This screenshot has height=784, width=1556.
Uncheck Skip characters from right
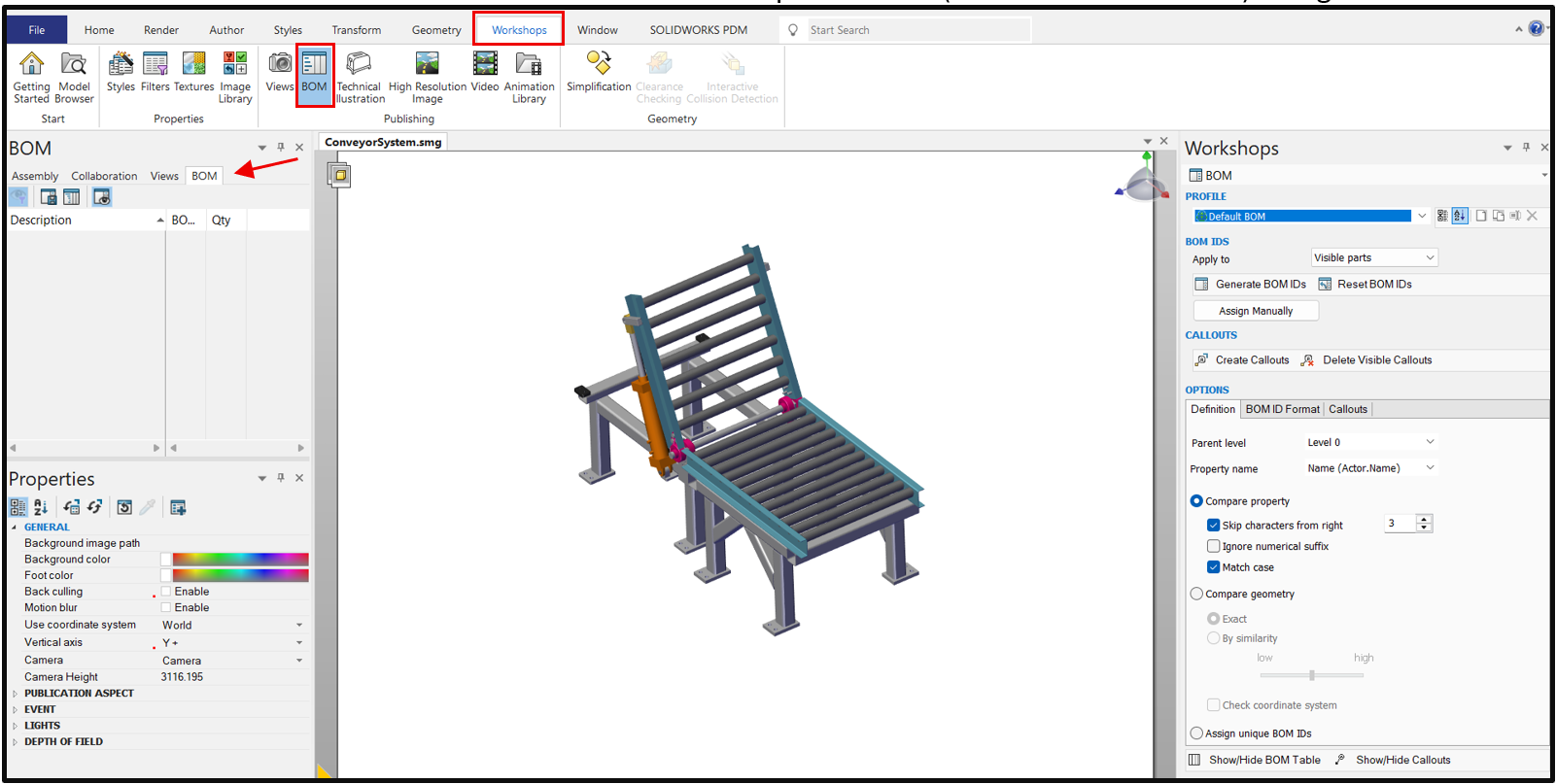coord(1213,525)
